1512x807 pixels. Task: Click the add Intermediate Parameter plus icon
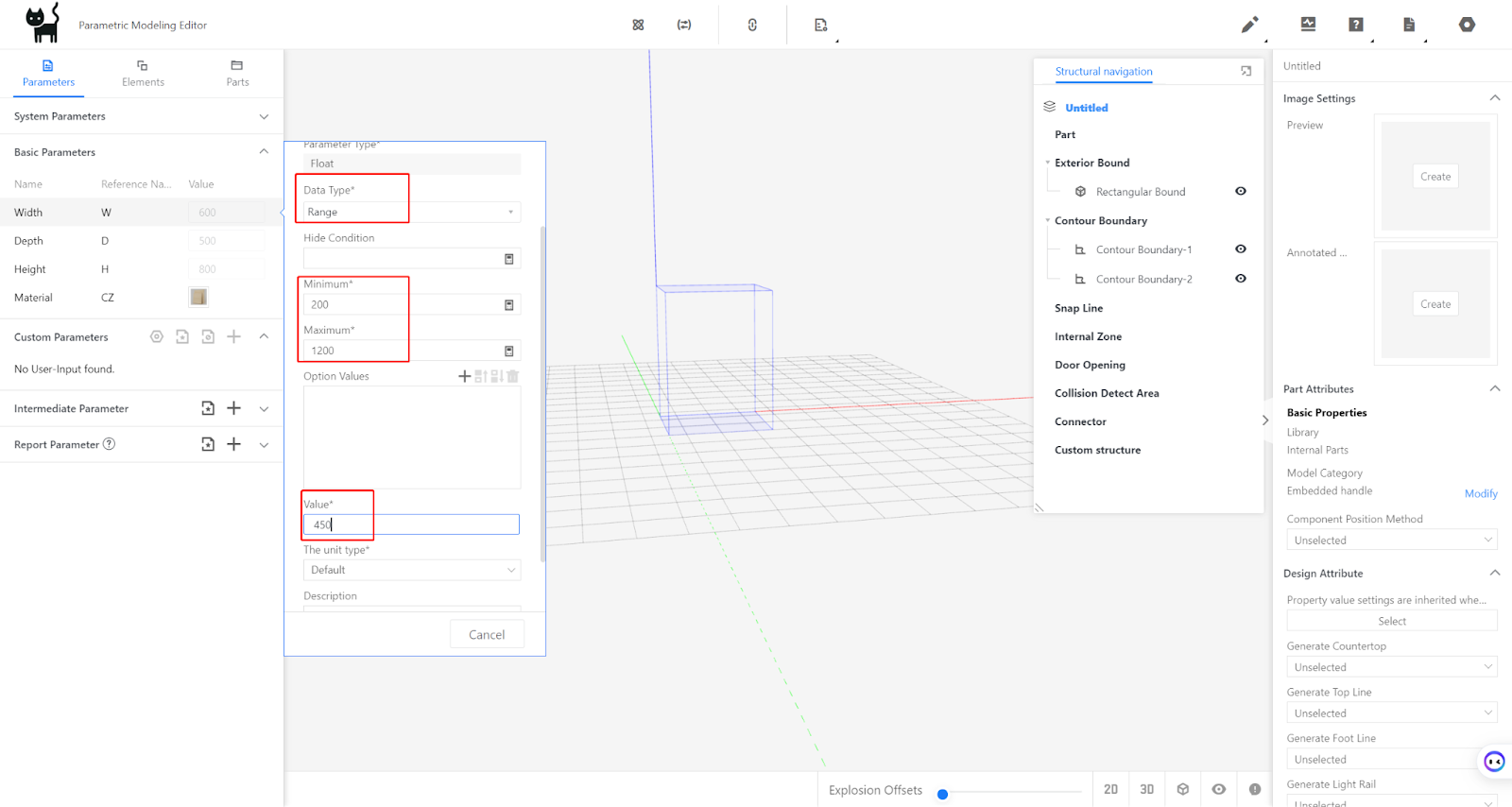(234, 408)
